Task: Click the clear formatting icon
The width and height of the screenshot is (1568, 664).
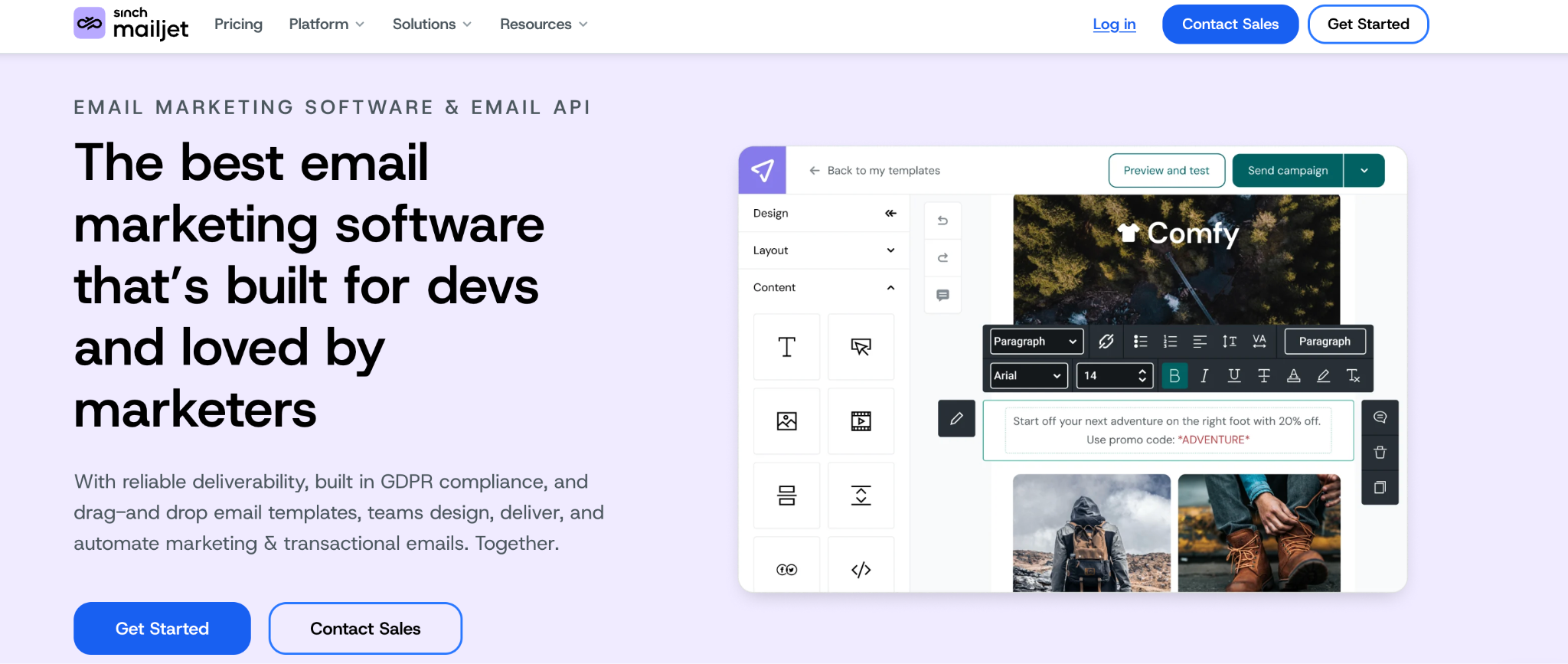Action: (x=1354, y=376)
